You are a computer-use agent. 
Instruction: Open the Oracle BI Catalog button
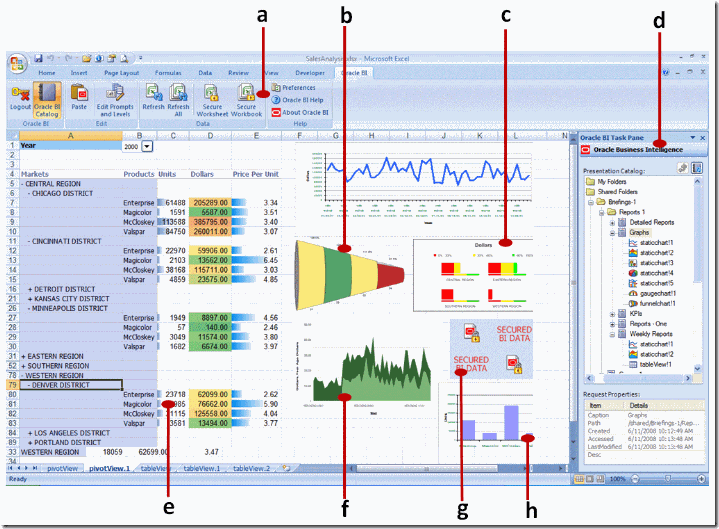pos(47,100)
